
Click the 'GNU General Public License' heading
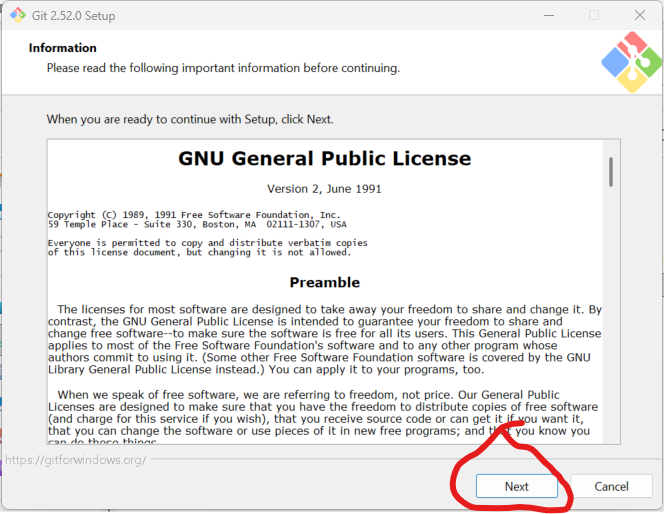[x=324, y=159]
